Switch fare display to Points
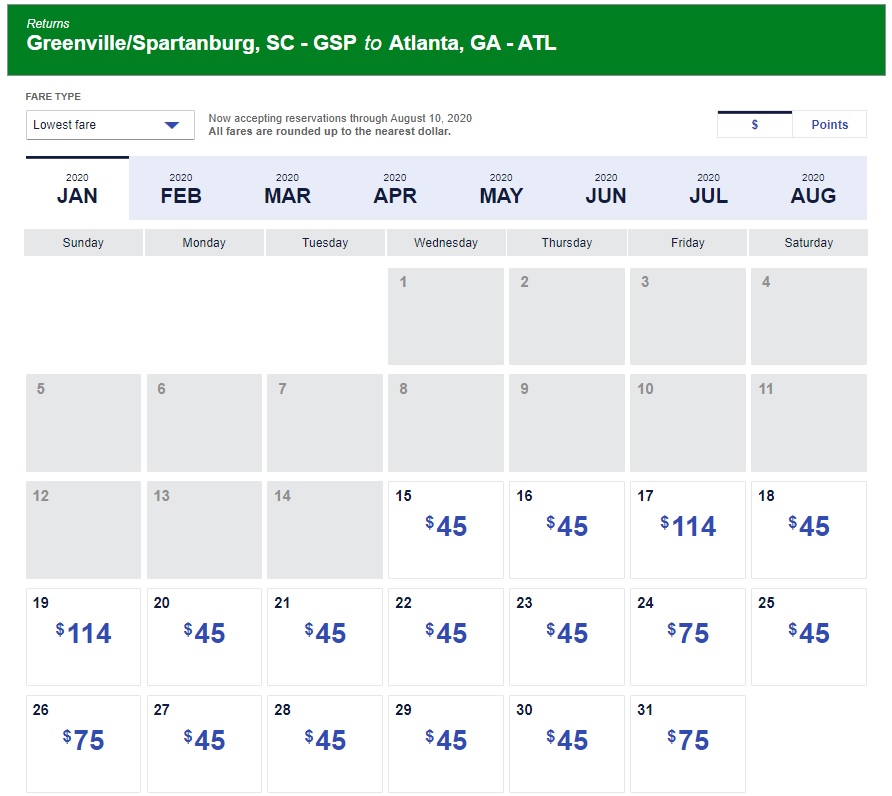Image resolution: width=892 pixels, height=796 pixels. (829, 125)
